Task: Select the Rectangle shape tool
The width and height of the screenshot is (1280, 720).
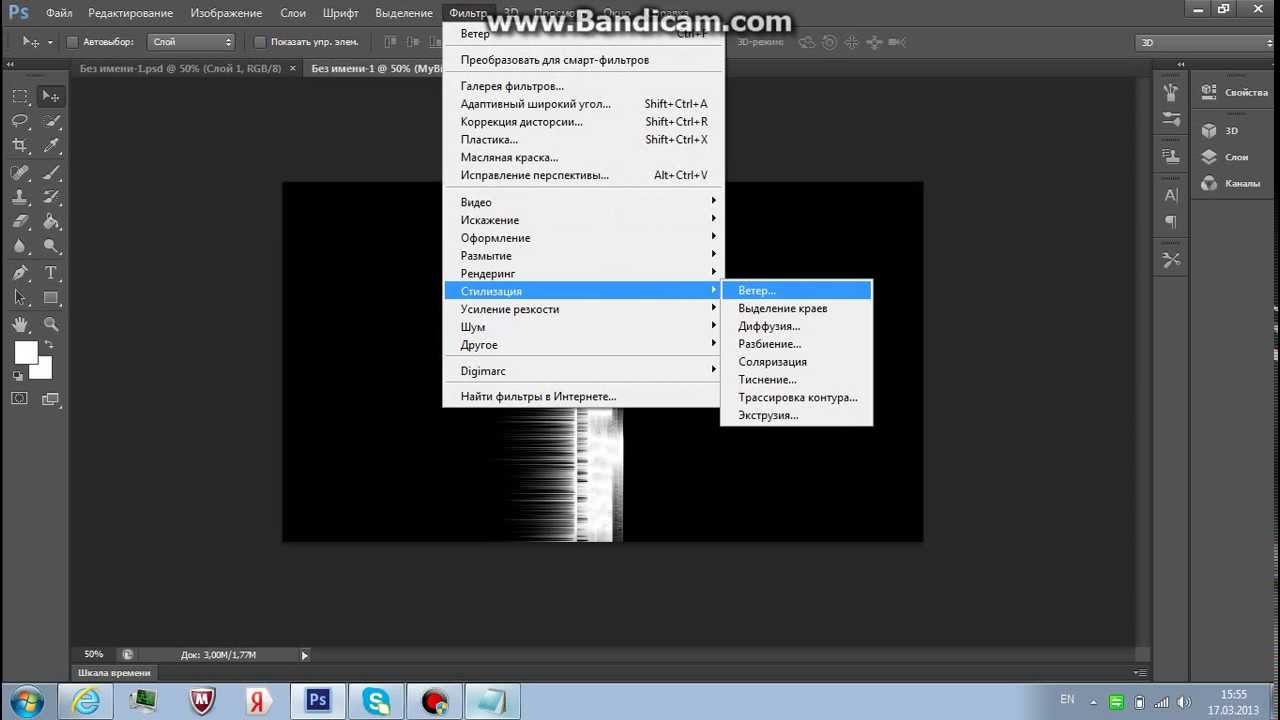Action: click(50, 298)
